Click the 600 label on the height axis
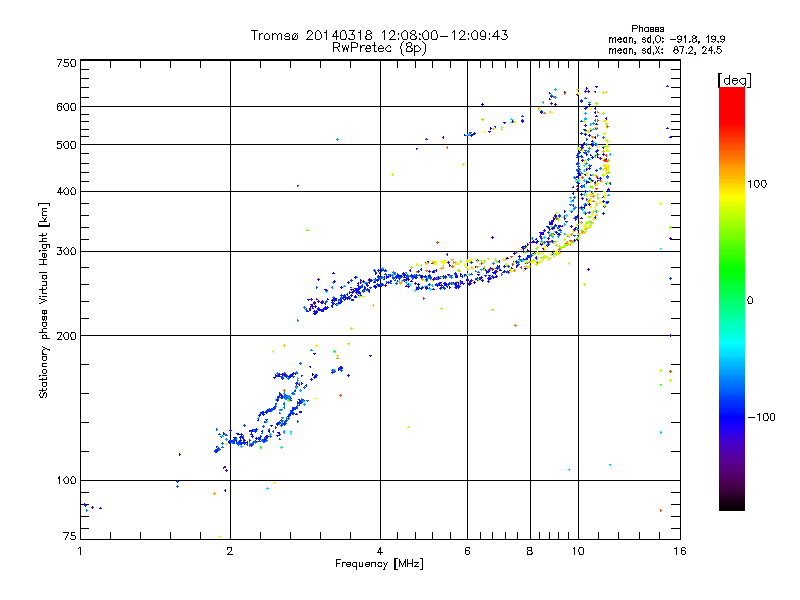 tap(66, 107)
